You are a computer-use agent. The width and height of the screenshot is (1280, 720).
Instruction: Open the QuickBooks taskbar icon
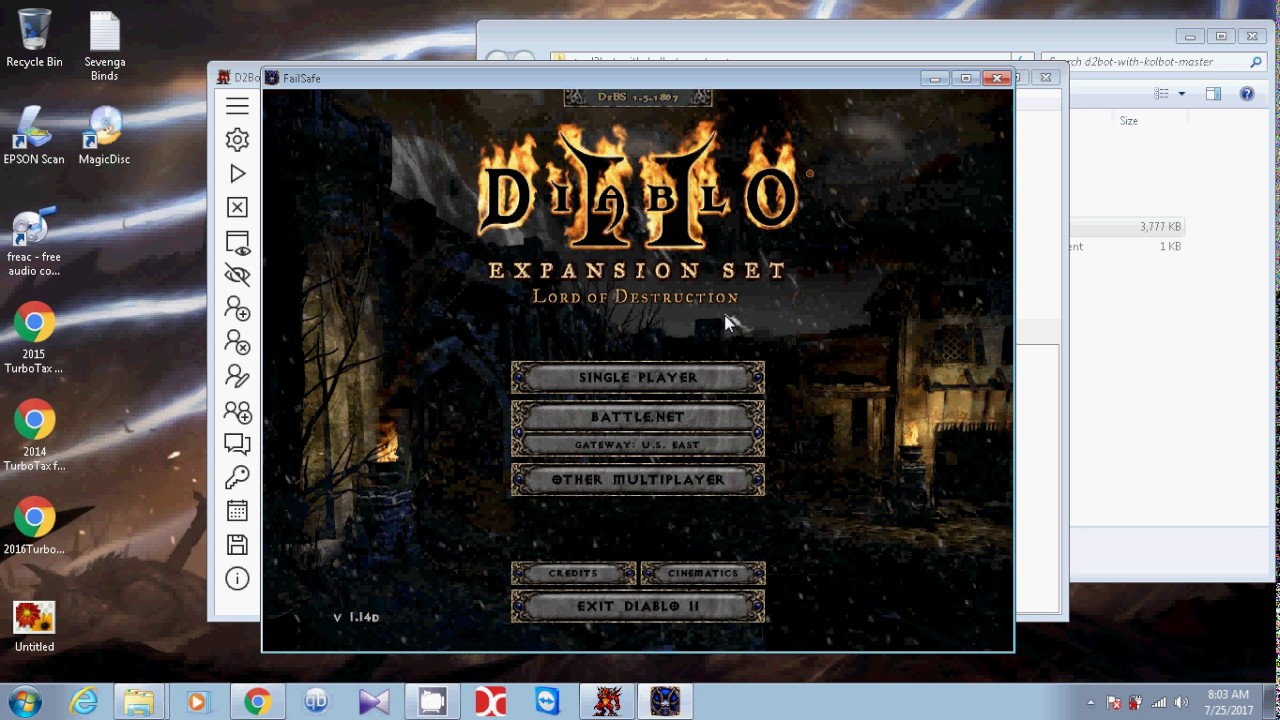tap(316, 702)
